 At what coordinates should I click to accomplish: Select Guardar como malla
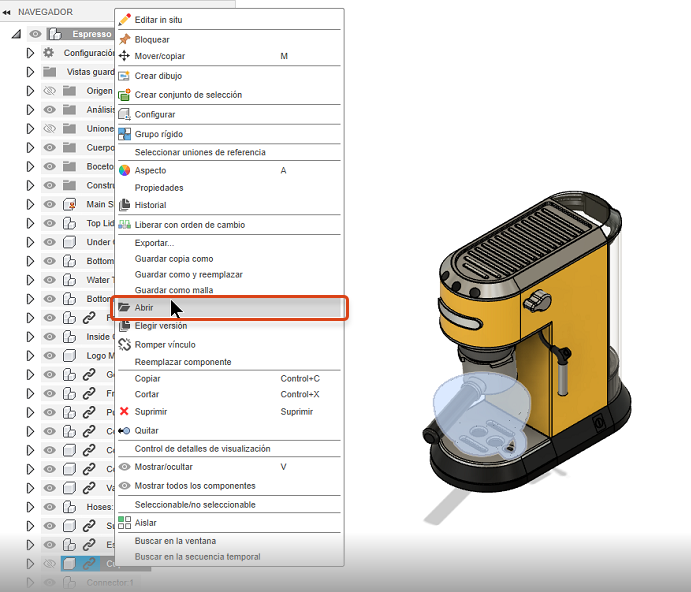tap(174, 290)
